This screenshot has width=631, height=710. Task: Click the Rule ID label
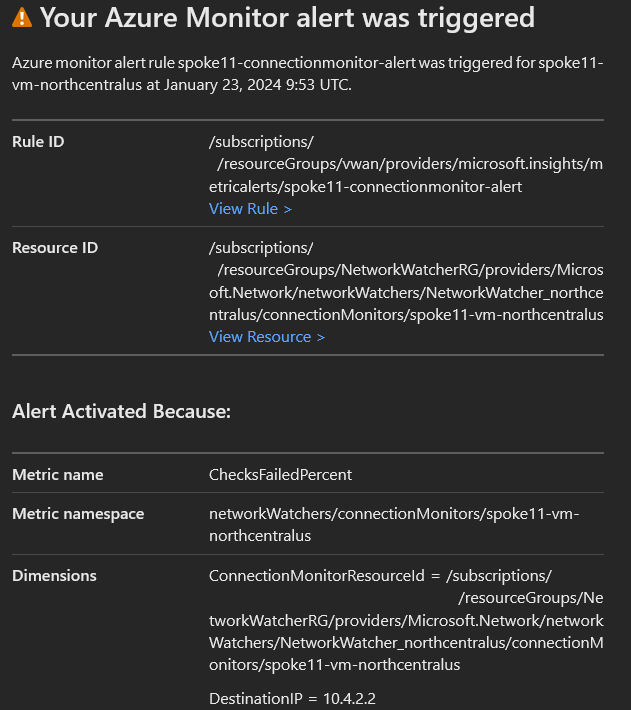[38, 142]
